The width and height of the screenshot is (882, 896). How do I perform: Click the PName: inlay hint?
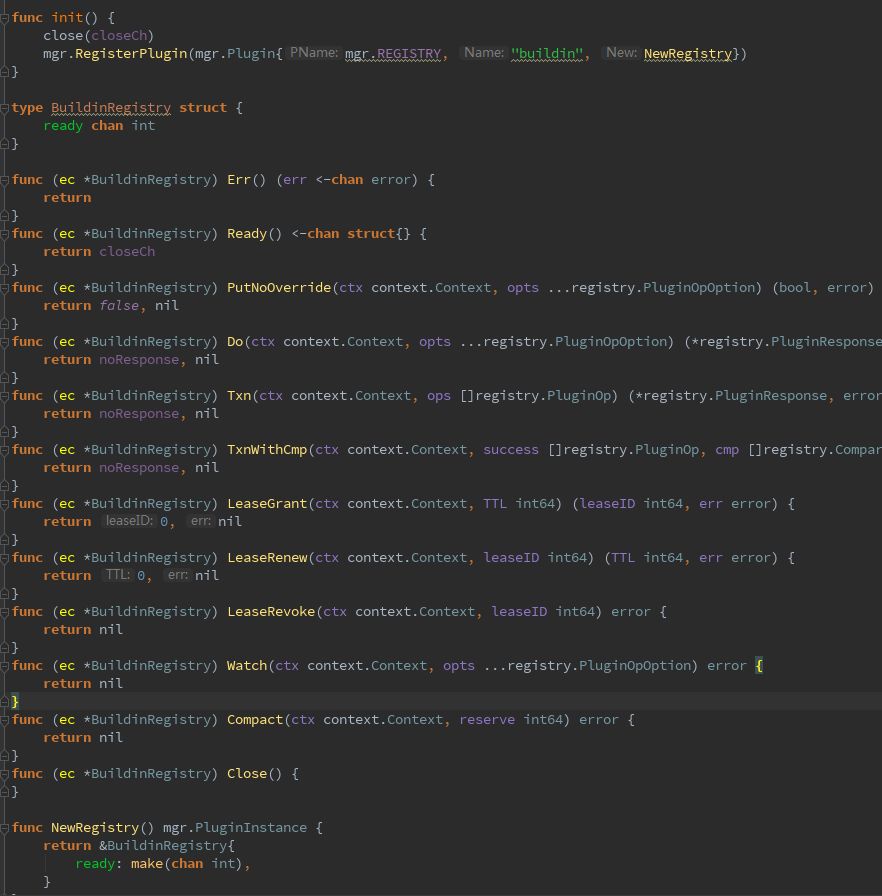coord(314,53)
